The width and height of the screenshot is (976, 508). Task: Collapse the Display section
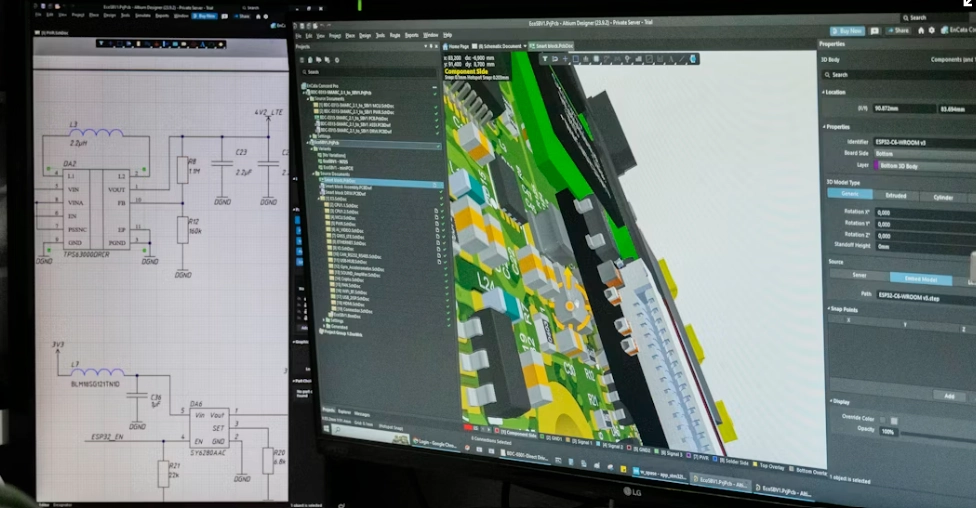pyautogui.click(x=840, y=402)
